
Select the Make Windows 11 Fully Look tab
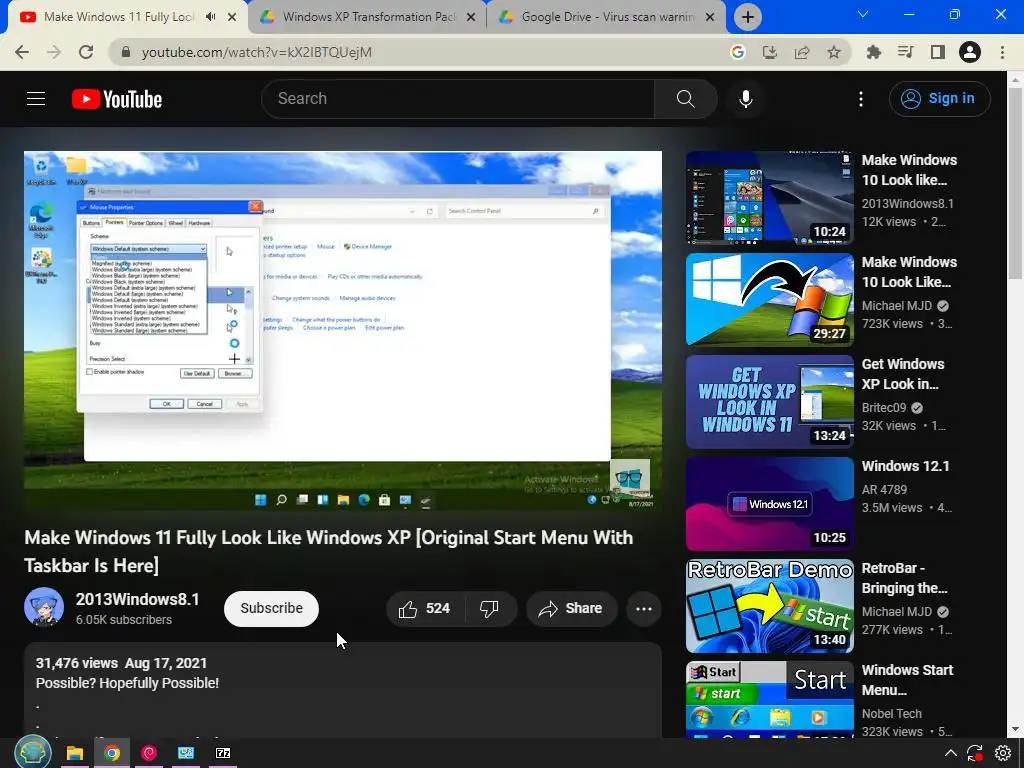tap(128, 17)
